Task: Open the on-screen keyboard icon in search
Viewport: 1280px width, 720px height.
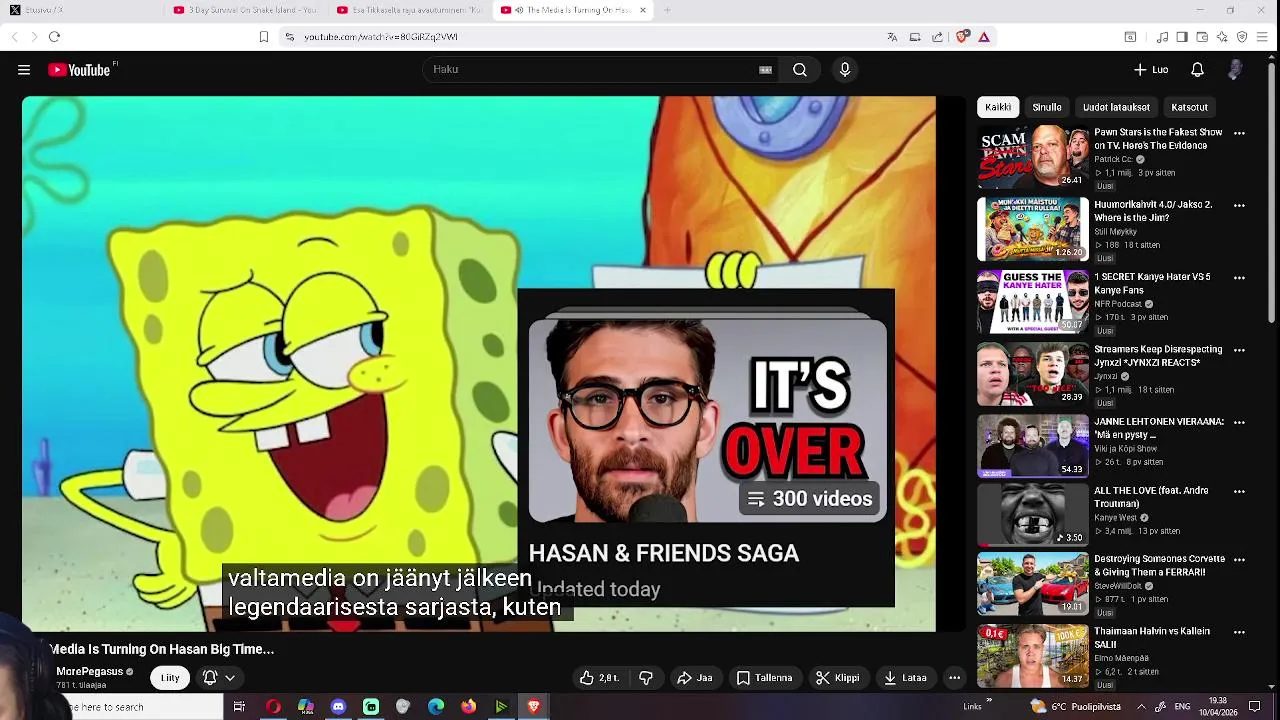Action: click(x=765, y=70)
